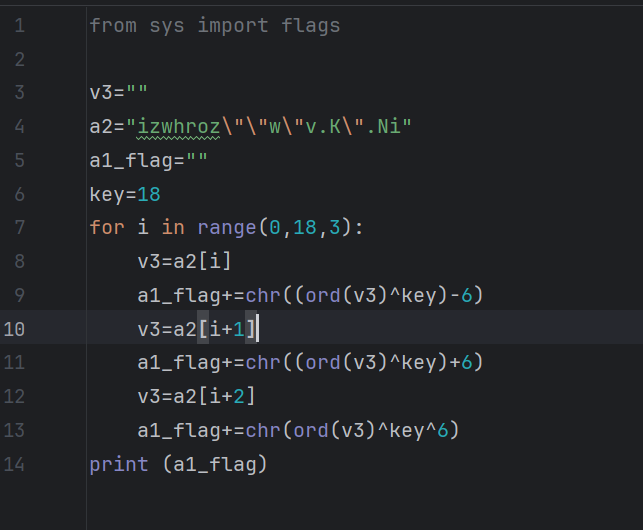Click the chr(ord(v3)^key^6) expression

click(352, 431)
